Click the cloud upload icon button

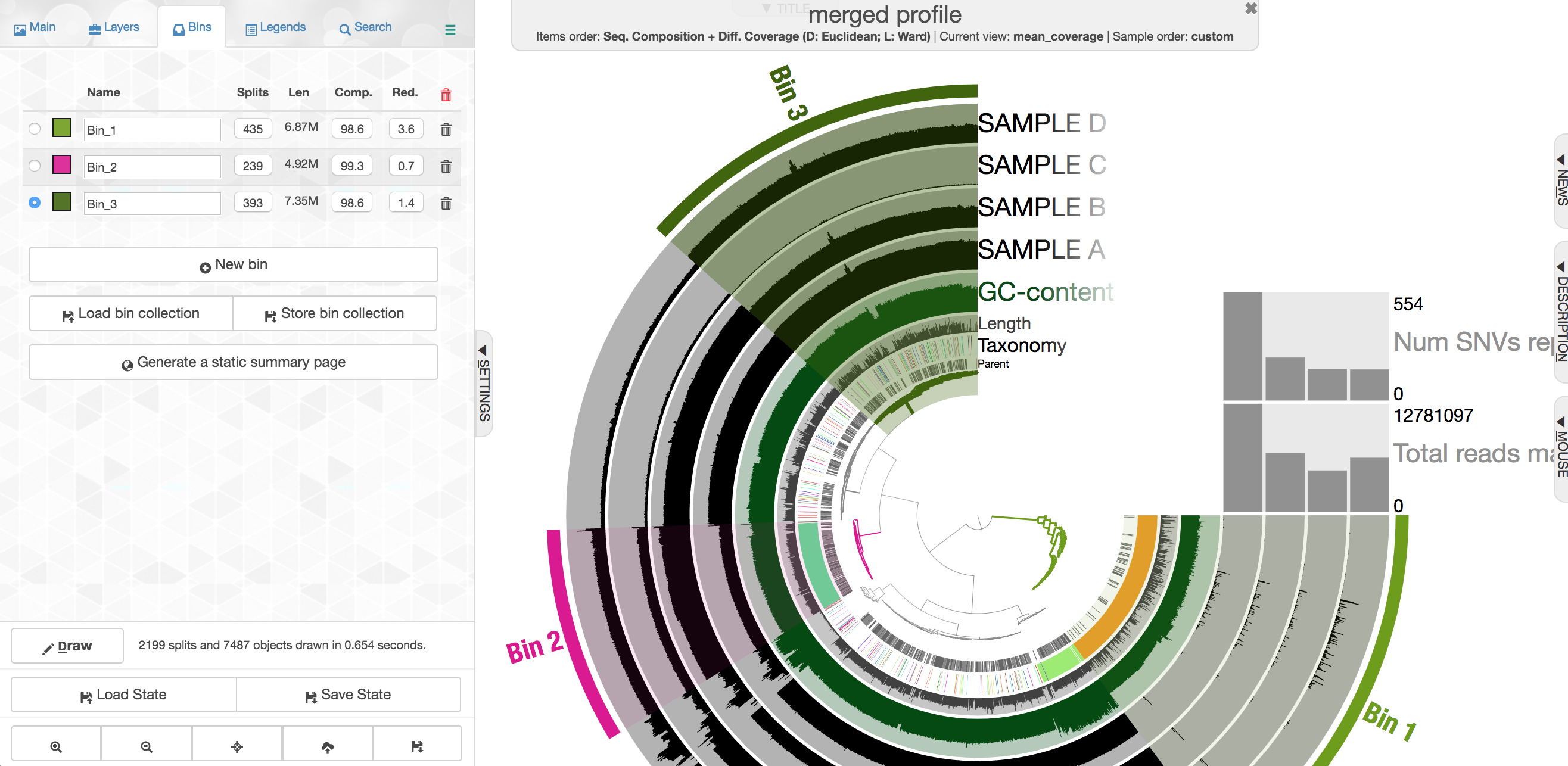328,746
